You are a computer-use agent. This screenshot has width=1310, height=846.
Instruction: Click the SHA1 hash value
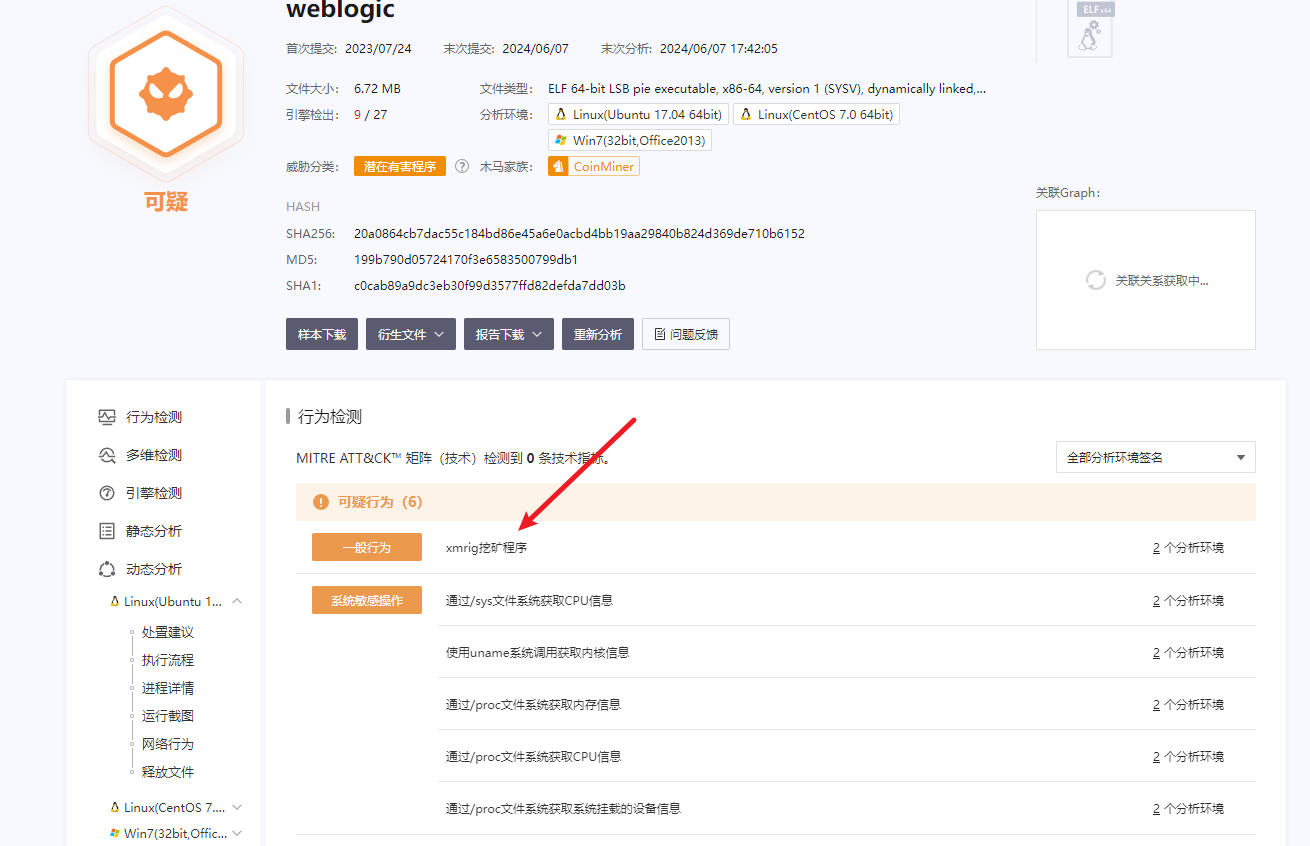[490, 285]
